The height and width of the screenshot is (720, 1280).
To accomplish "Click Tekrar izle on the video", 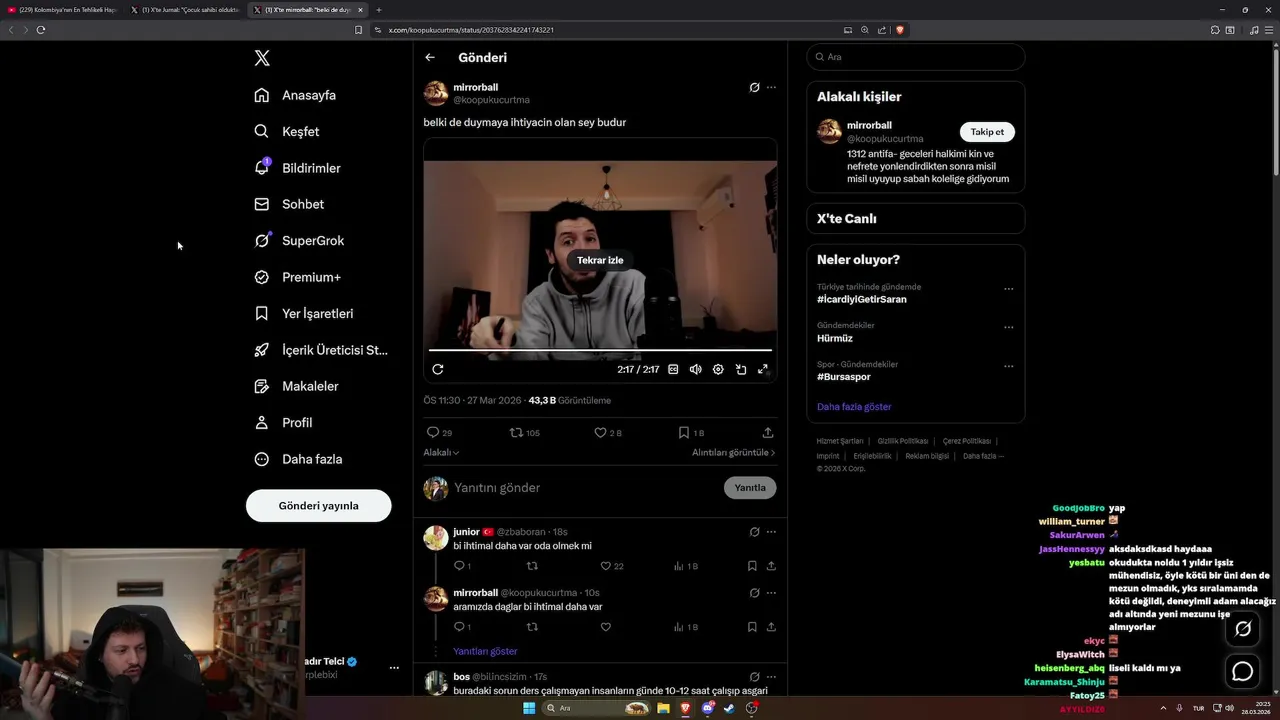I will [x=600, y=260].
